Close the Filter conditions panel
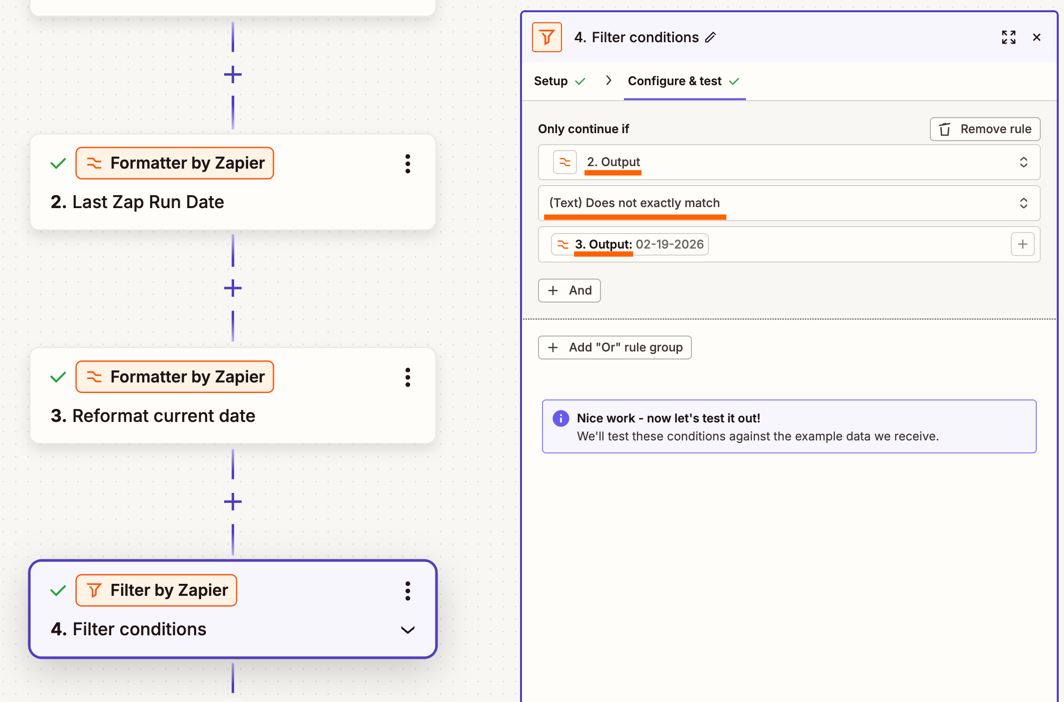The image size is (1064, 702). (1037, 38)
